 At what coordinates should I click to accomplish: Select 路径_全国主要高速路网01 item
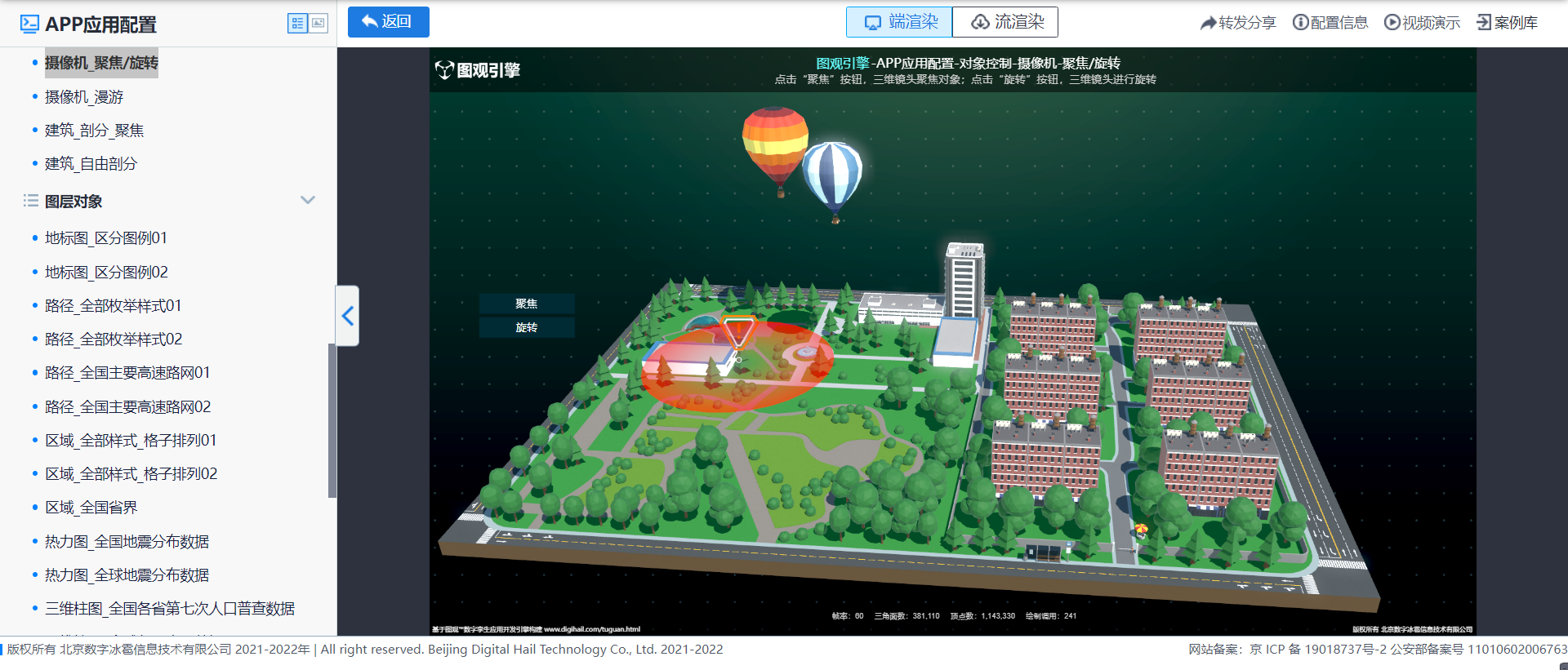(127, 373)
